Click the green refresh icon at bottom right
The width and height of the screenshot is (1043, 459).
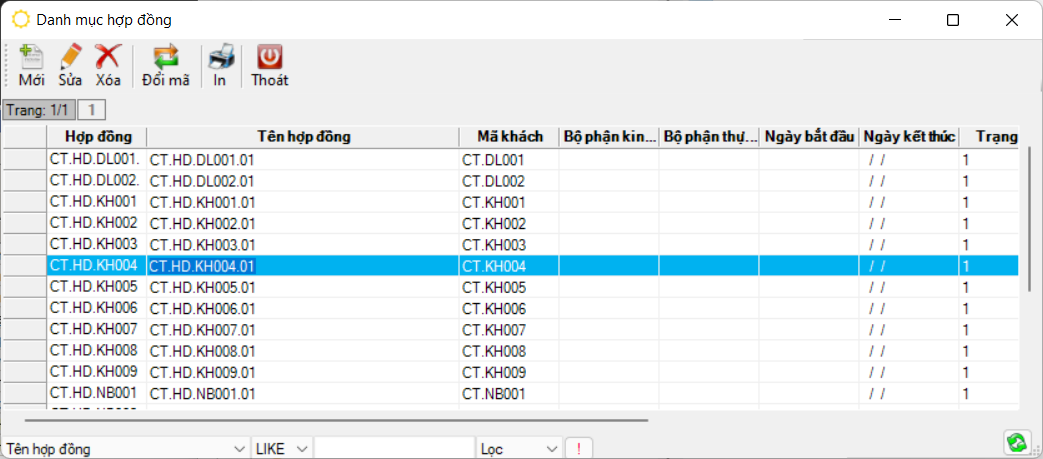point(1017,442)
